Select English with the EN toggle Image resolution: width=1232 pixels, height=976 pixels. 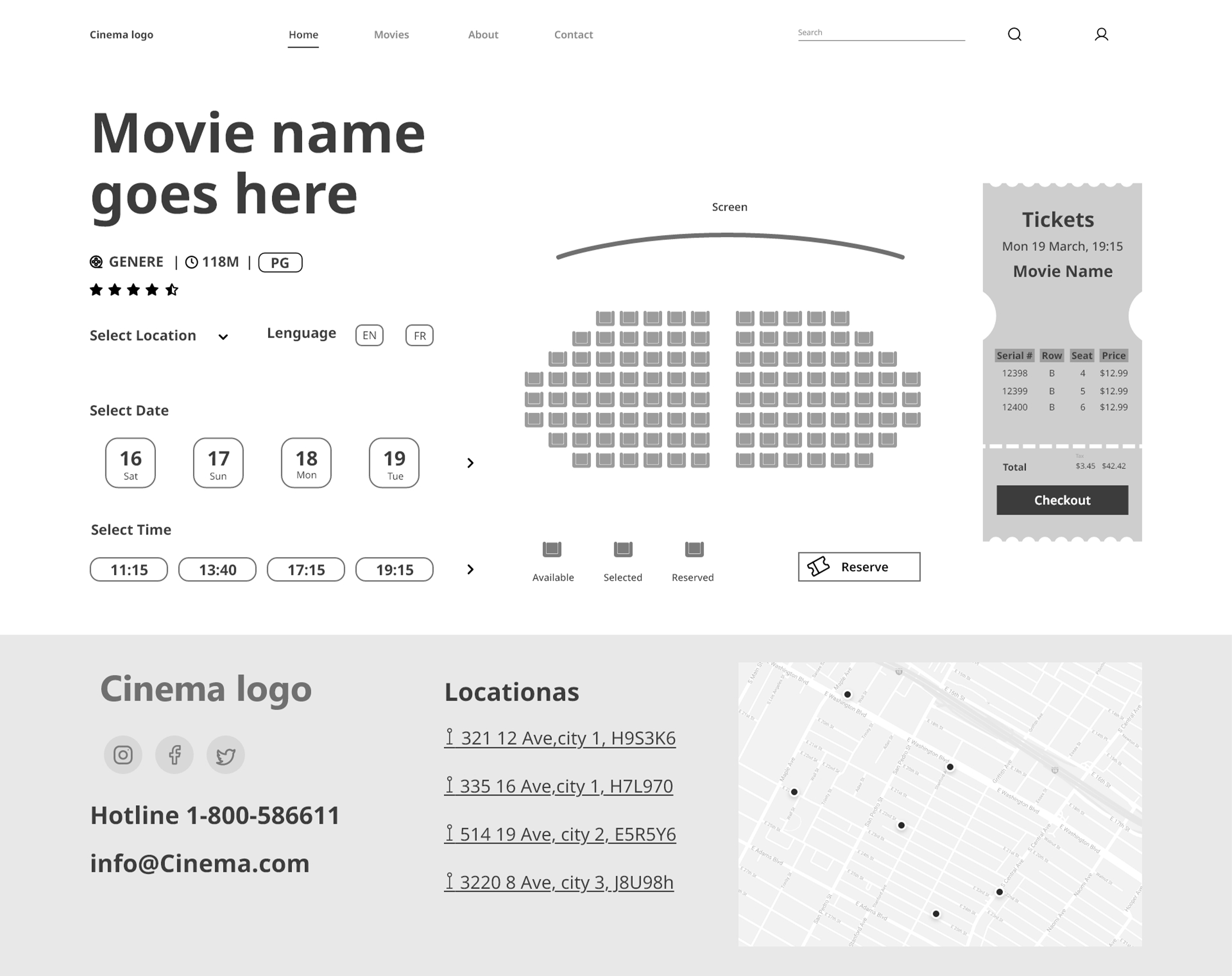tap(369, 335)
